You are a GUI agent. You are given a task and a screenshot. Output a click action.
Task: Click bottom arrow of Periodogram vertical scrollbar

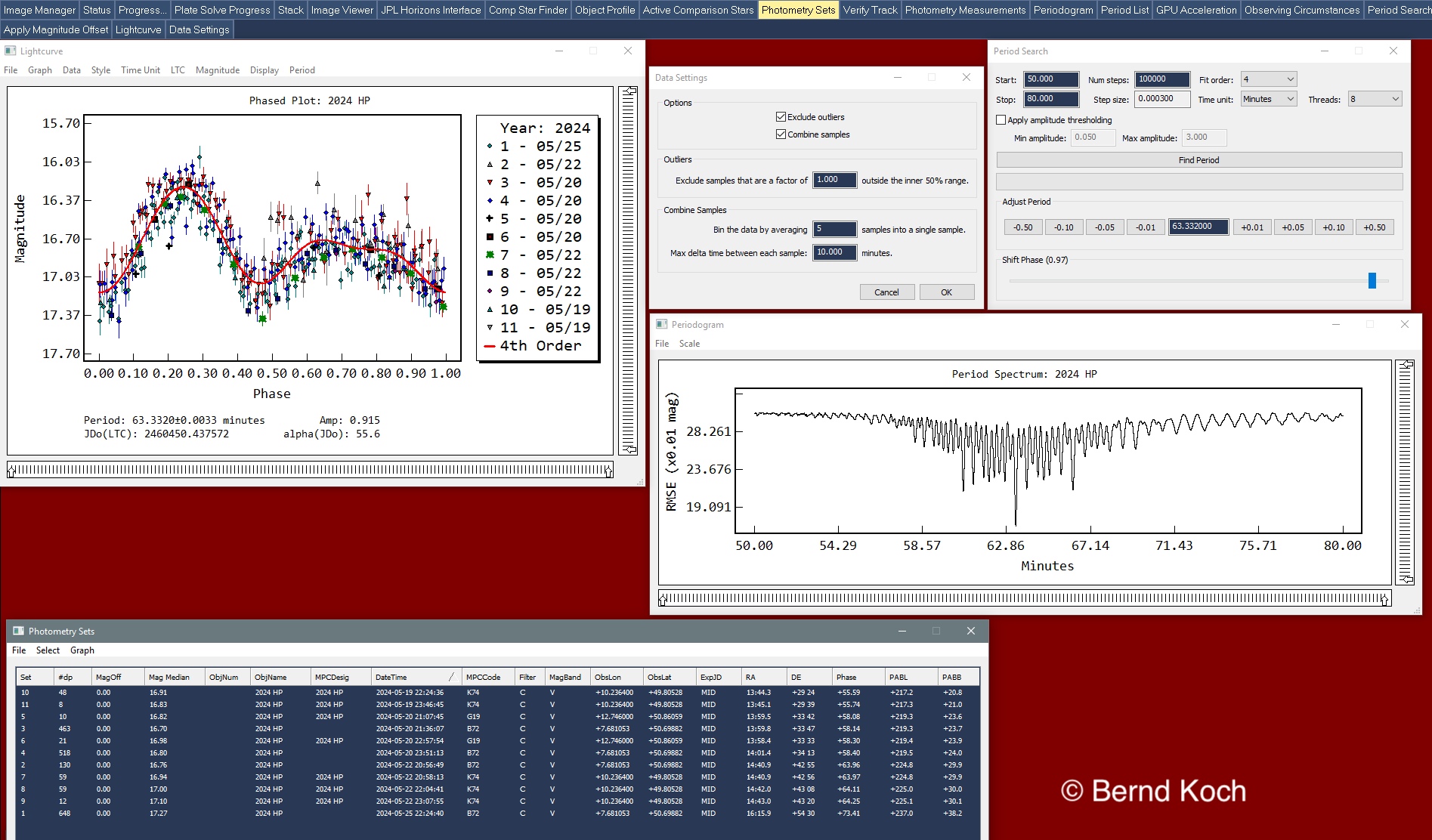pyautogui.click(x=1406, y=579)
